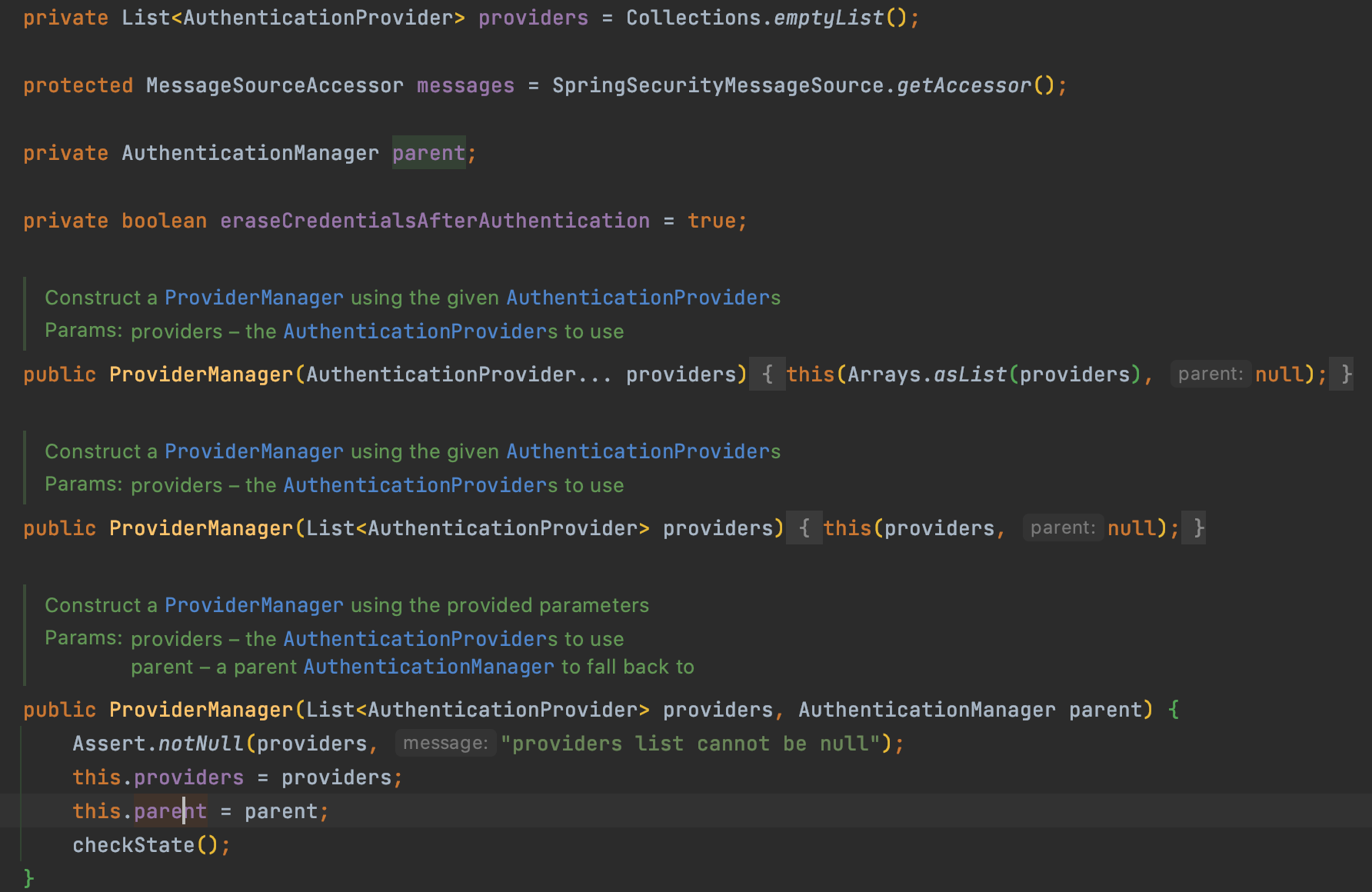Open ProviderManager link in second 'using the given' doc comment
1372x892 pixels.
click(x=254, y=451)
